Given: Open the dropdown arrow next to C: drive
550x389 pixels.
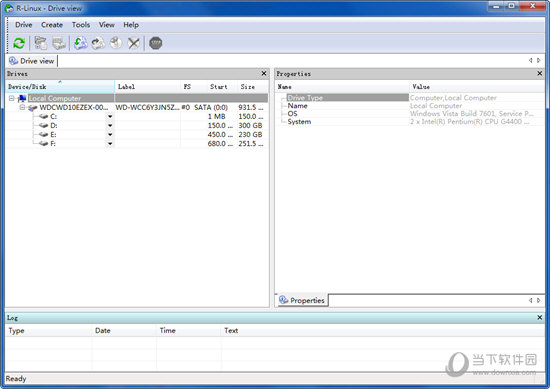Looking at the screenshot, I should pyautogui.click(x=110, y=116).
